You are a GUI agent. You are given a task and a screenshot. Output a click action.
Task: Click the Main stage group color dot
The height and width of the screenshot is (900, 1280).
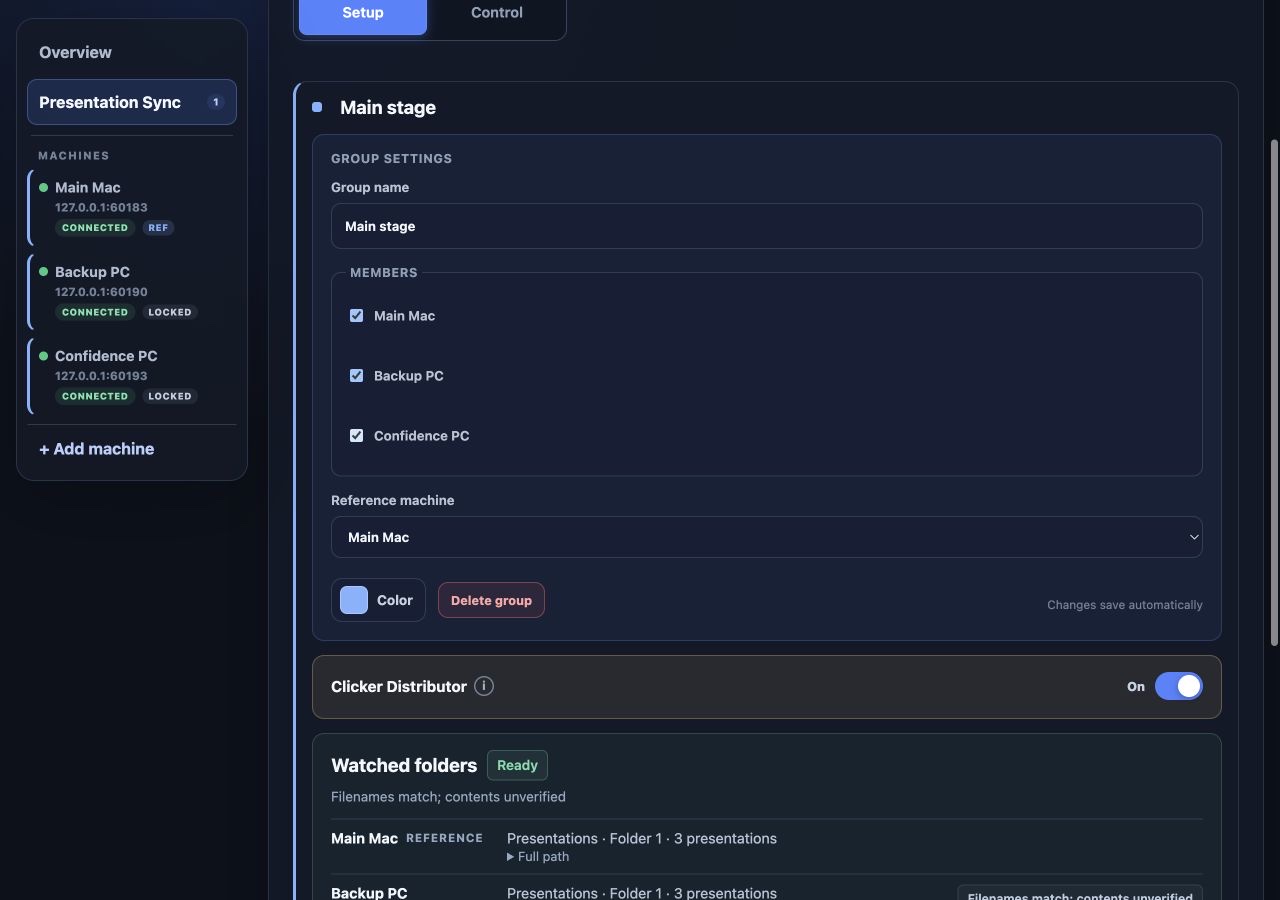click(x=317, y=107)
